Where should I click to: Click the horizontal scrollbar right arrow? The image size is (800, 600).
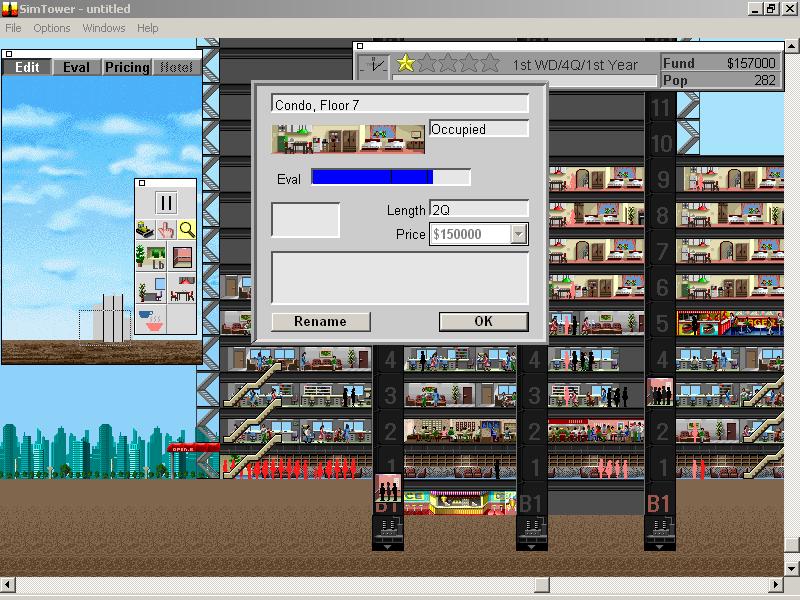click(777, 584)
